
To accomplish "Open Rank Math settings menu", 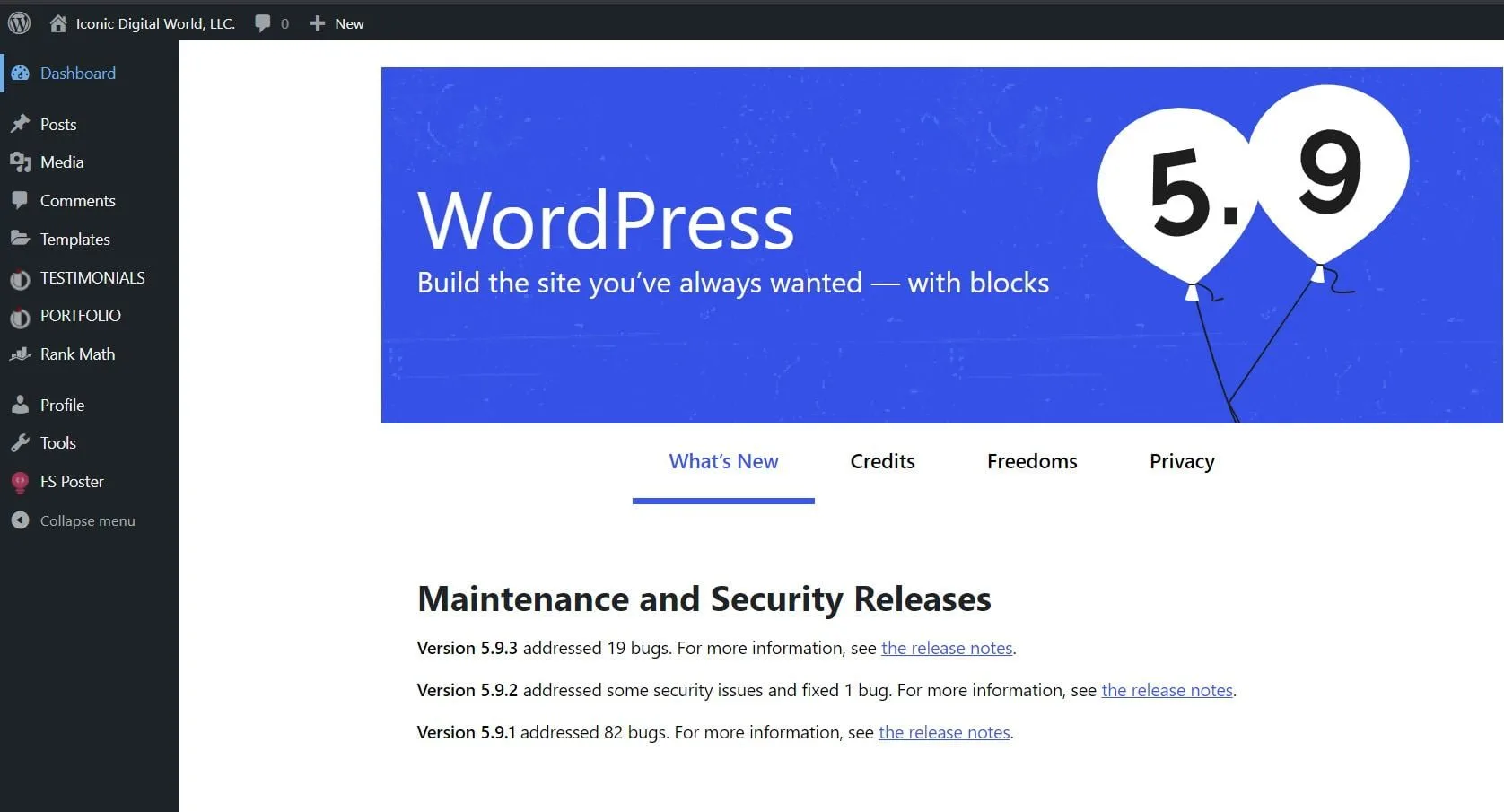I will pos(77,354).
